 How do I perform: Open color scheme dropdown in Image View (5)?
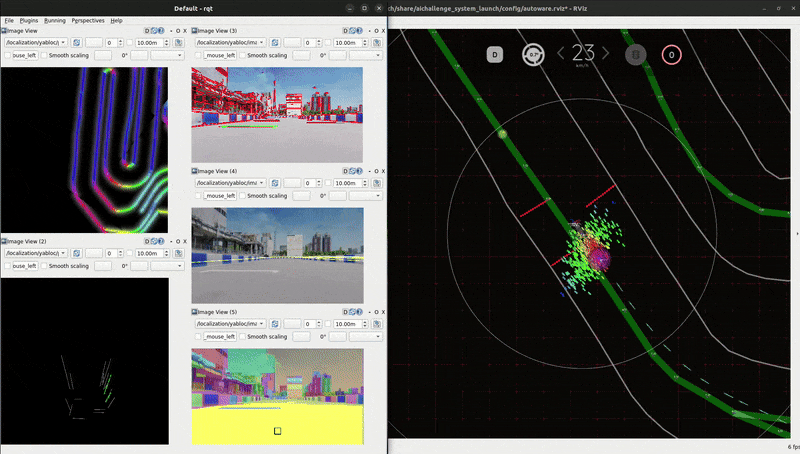[x=366, y=336]
